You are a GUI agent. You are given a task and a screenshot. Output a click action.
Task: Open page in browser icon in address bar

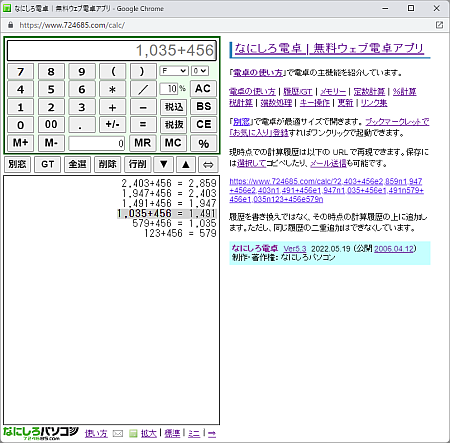[x=439, y=25]
